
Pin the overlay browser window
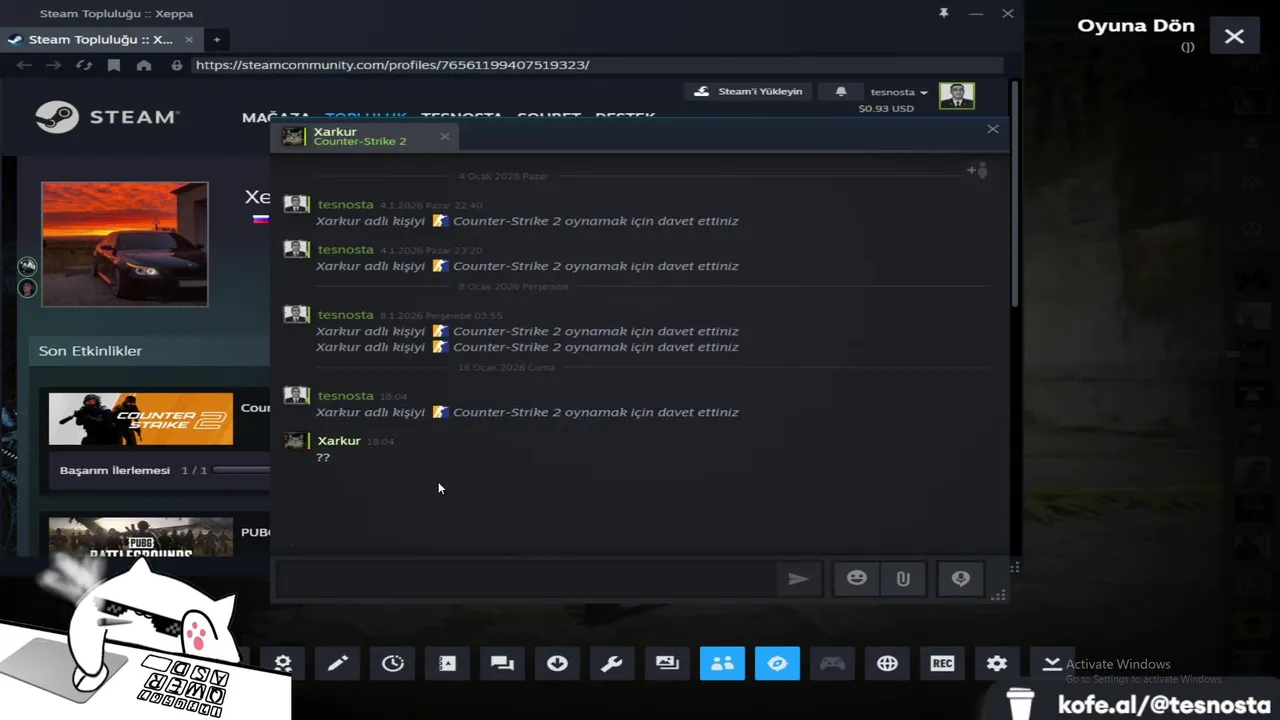[944, 13]
